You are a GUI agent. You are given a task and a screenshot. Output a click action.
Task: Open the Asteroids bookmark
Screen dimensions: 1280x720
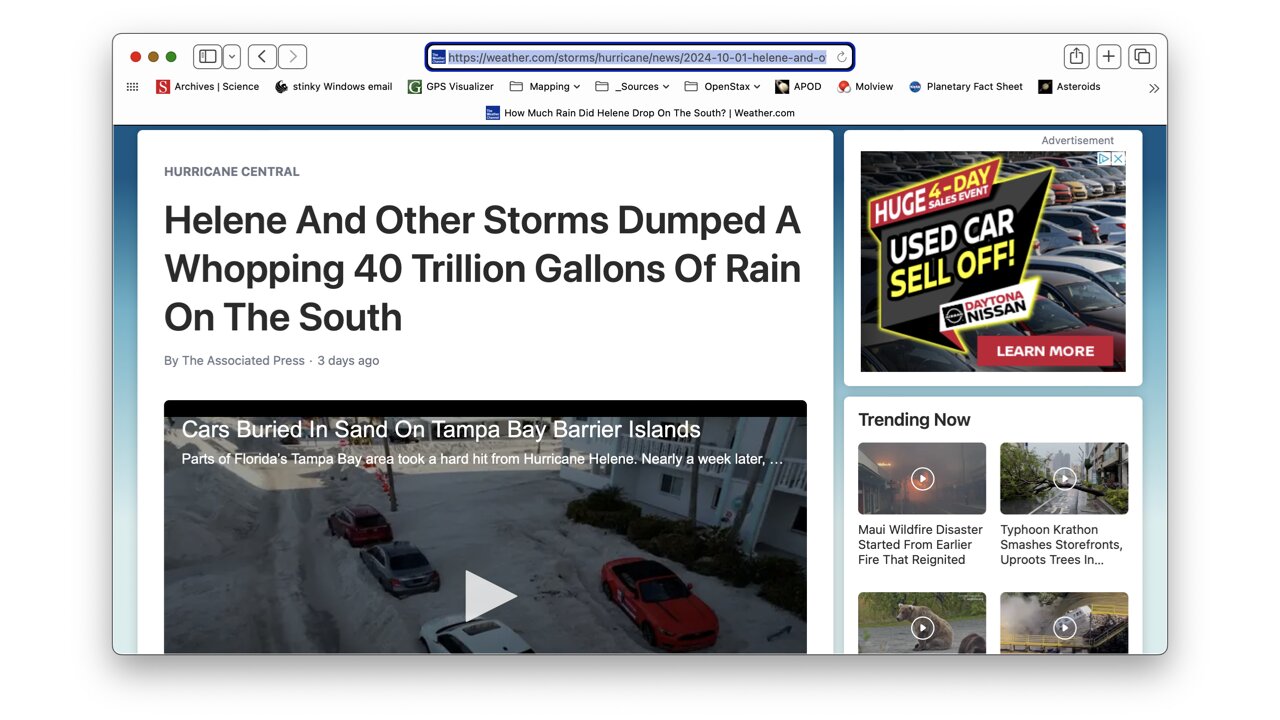1069,87
